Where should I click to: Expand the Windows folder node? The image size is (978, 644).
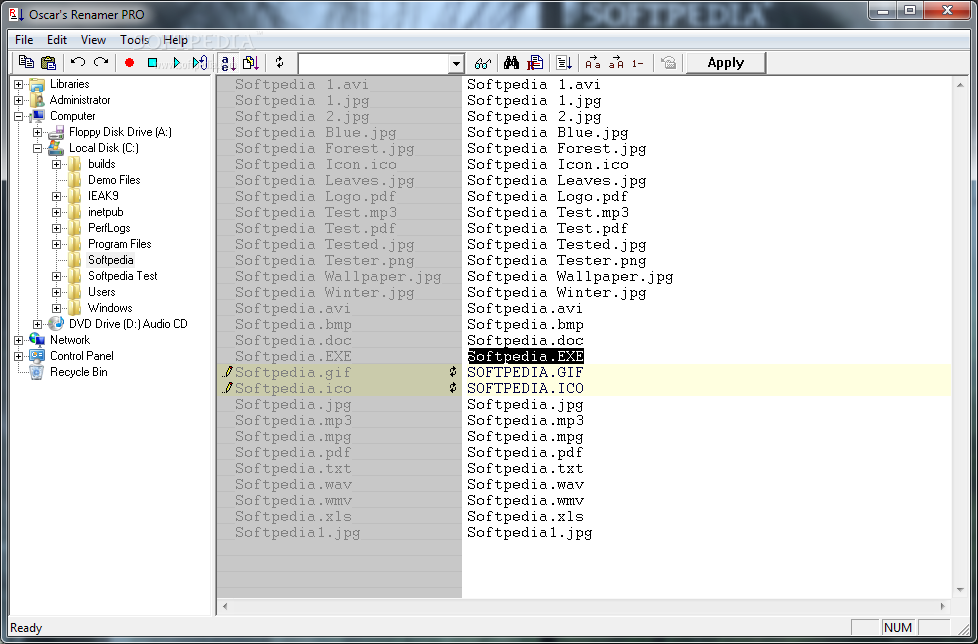pos(57,308)
